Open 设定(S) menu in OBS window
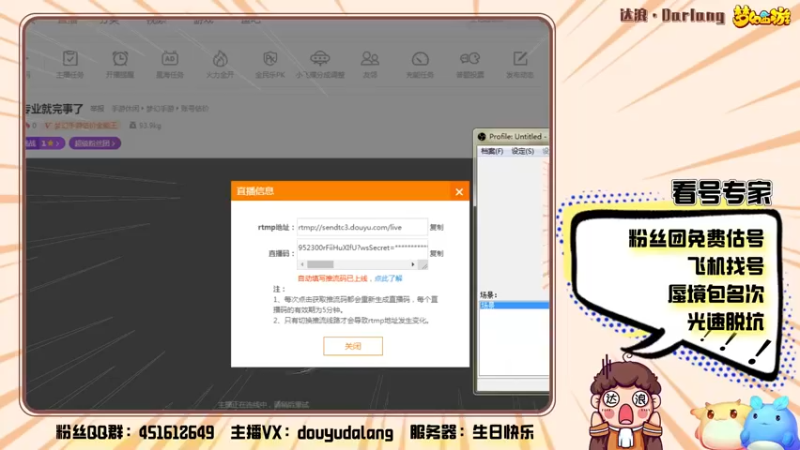This screenshot has width=800, height=450. (x=522, y=152)
